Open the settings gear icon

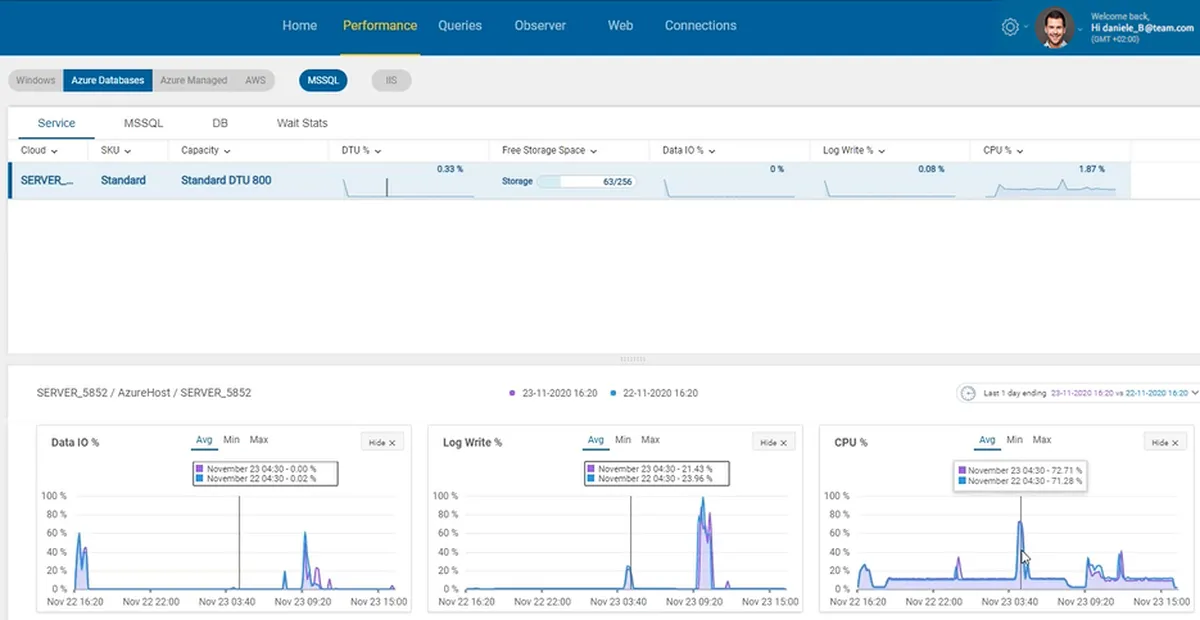[1009, 27]
